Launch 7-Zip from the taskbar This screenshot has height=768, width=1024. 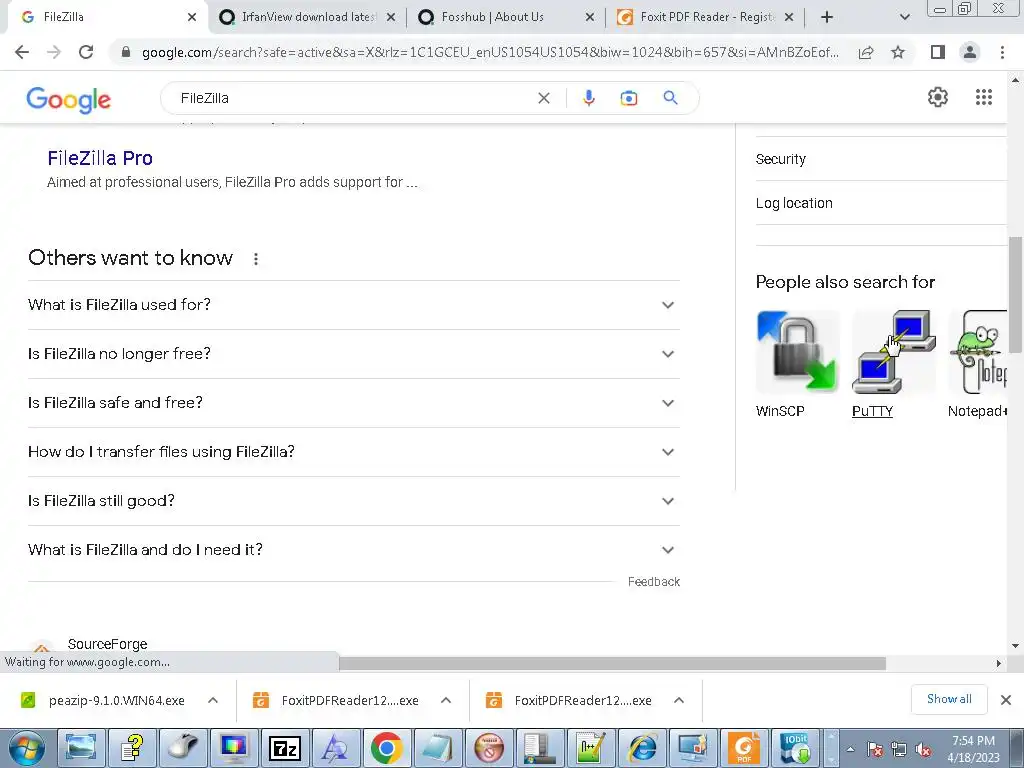[x=285, y=748]
